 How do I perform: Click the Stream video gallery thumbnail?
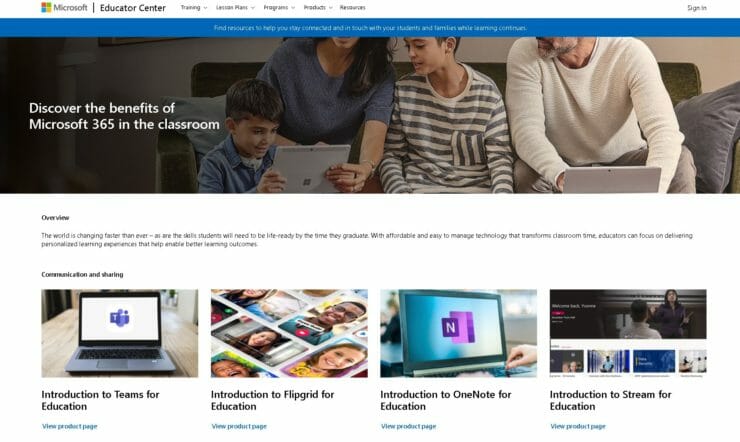click(628, 333)
